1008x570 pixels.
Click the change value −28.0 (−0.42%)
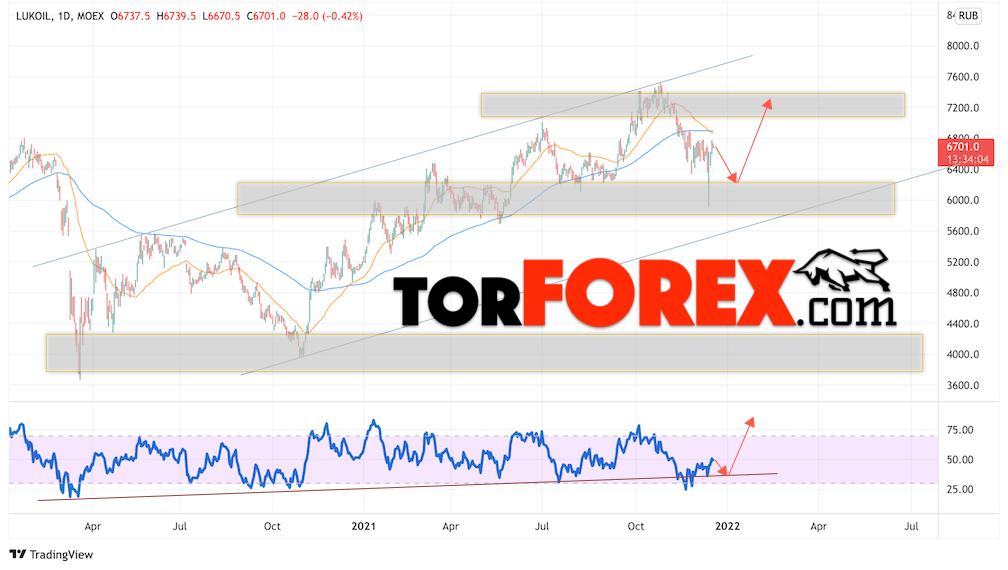point(327,16)
